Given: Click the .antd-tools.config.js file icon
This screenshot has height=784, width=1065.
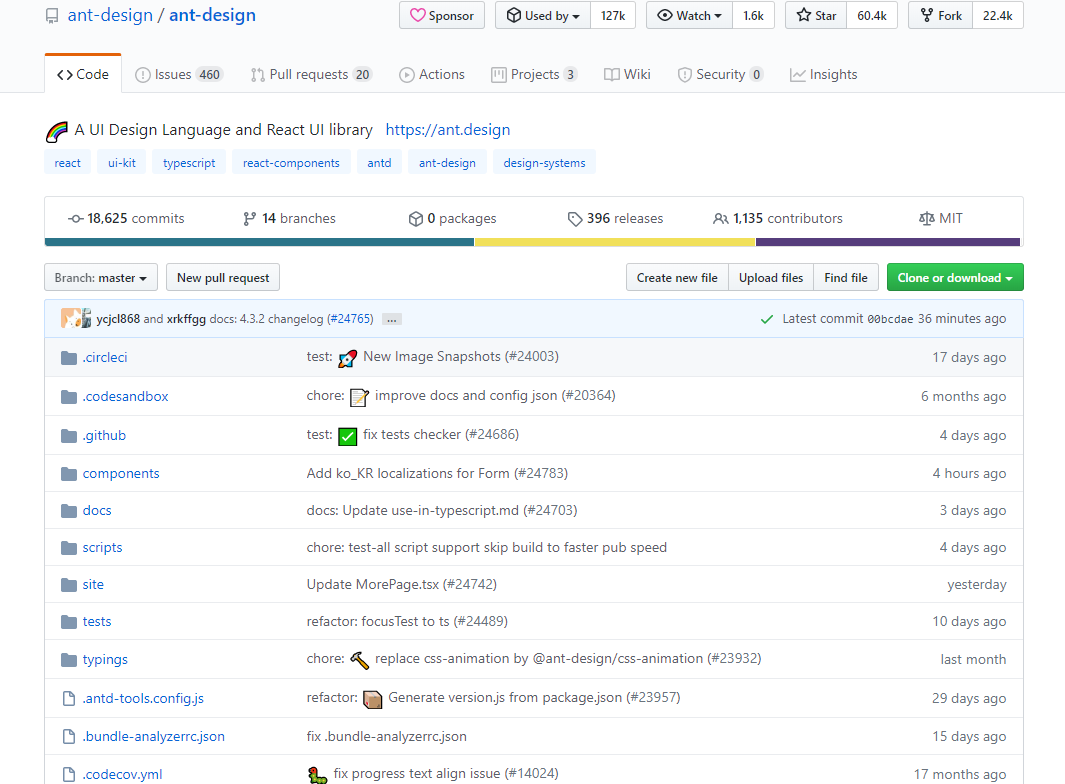Looking at the screenshot, I should [x=69, y=698].
